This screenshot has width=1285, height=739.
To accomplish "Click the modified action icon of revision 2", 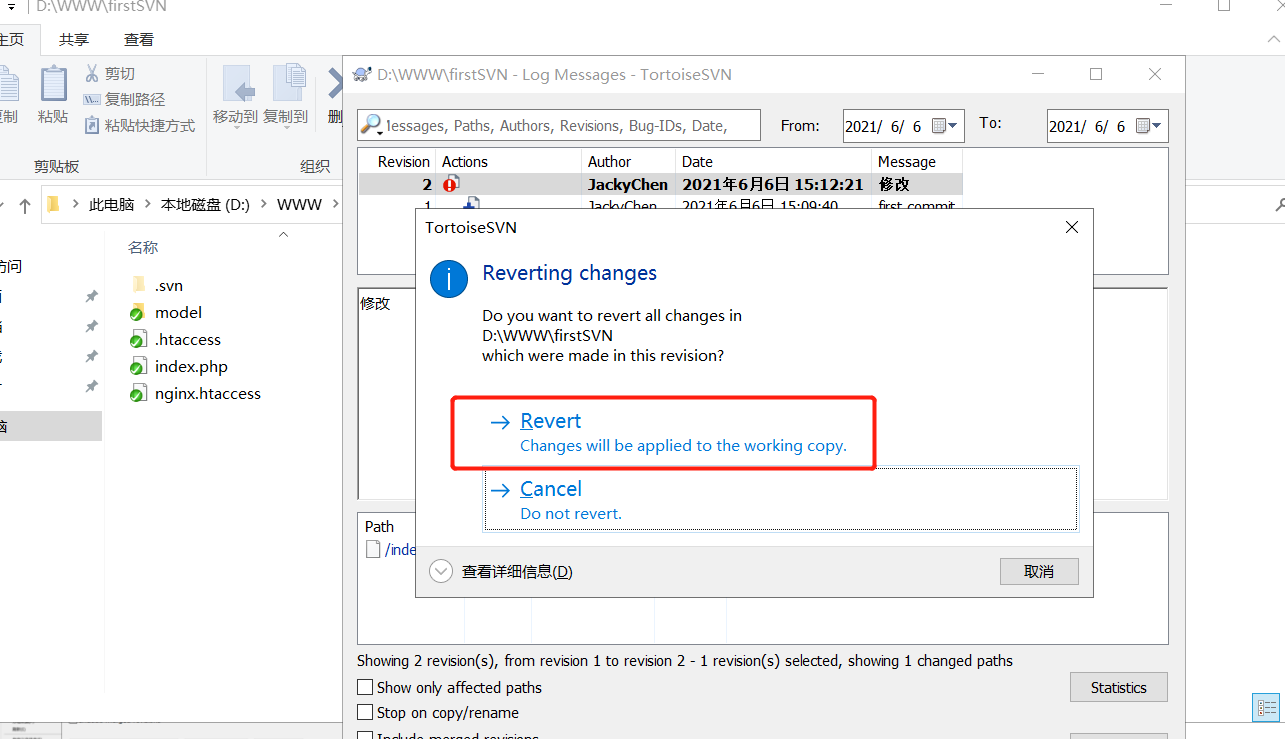I will click(450, 184).
